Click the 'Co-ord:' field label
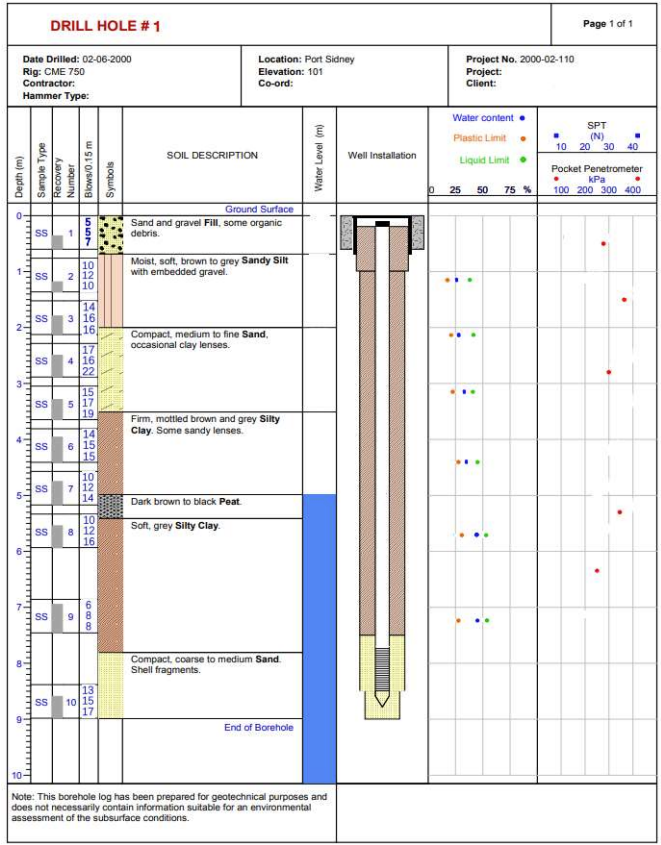Viewport: 661px width, 845px height. pos(276,84)
